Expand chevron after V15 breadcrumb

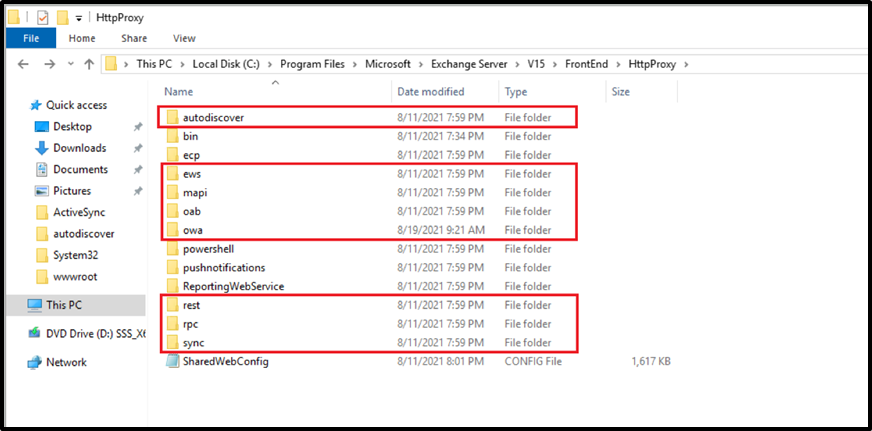555,64
